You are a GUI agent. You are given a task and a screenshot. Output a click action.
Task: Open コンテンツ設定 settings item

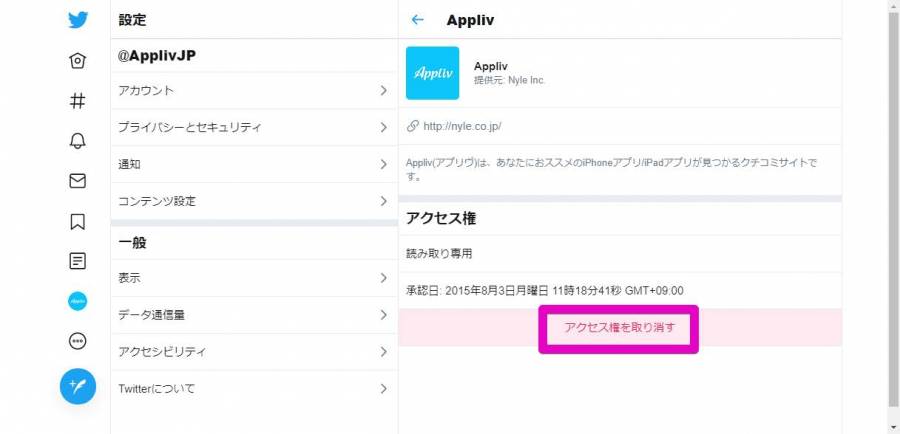click(254, 201)
